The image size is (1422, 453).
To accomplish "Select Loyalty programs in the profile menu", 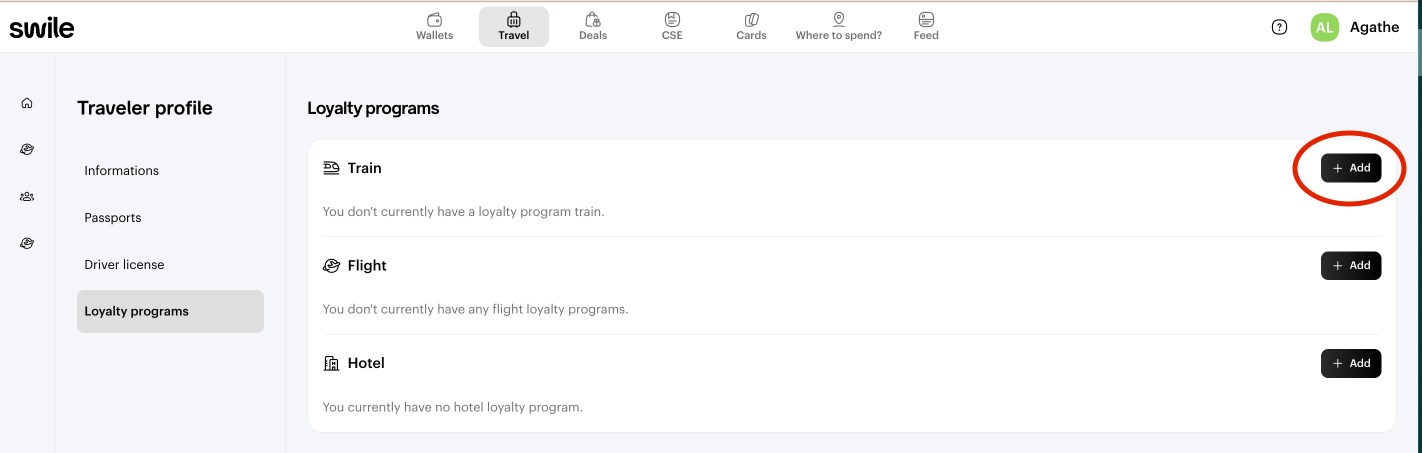I will (x=137, y=311).
